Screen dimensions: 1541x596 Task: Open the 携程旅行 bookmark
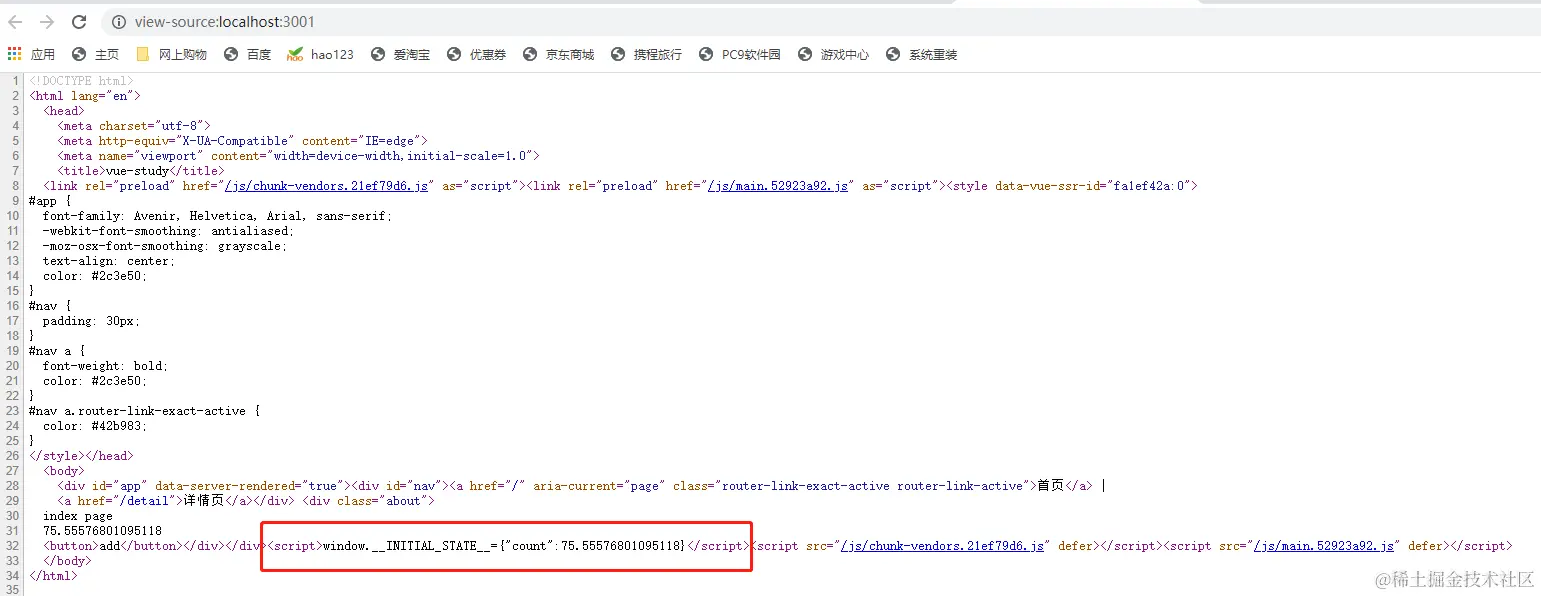[x=646, y=54]
